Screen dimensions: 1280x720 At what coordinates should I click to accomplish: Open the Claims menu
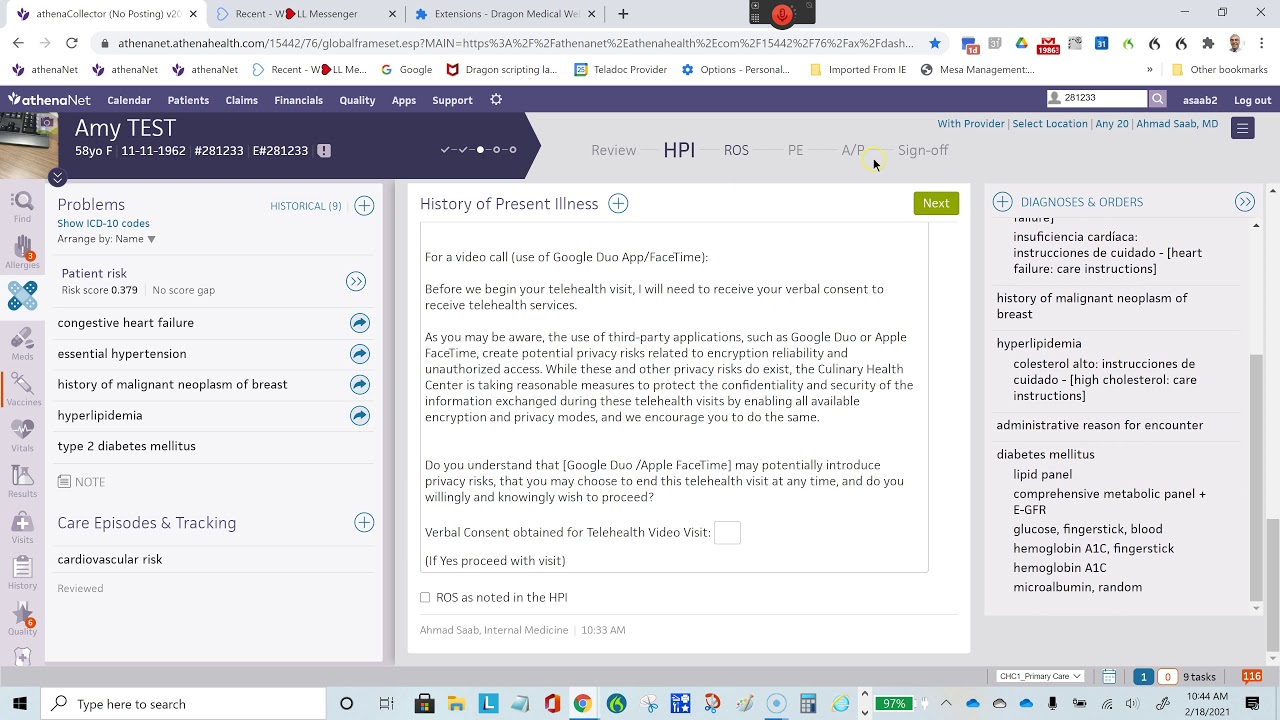241,100
